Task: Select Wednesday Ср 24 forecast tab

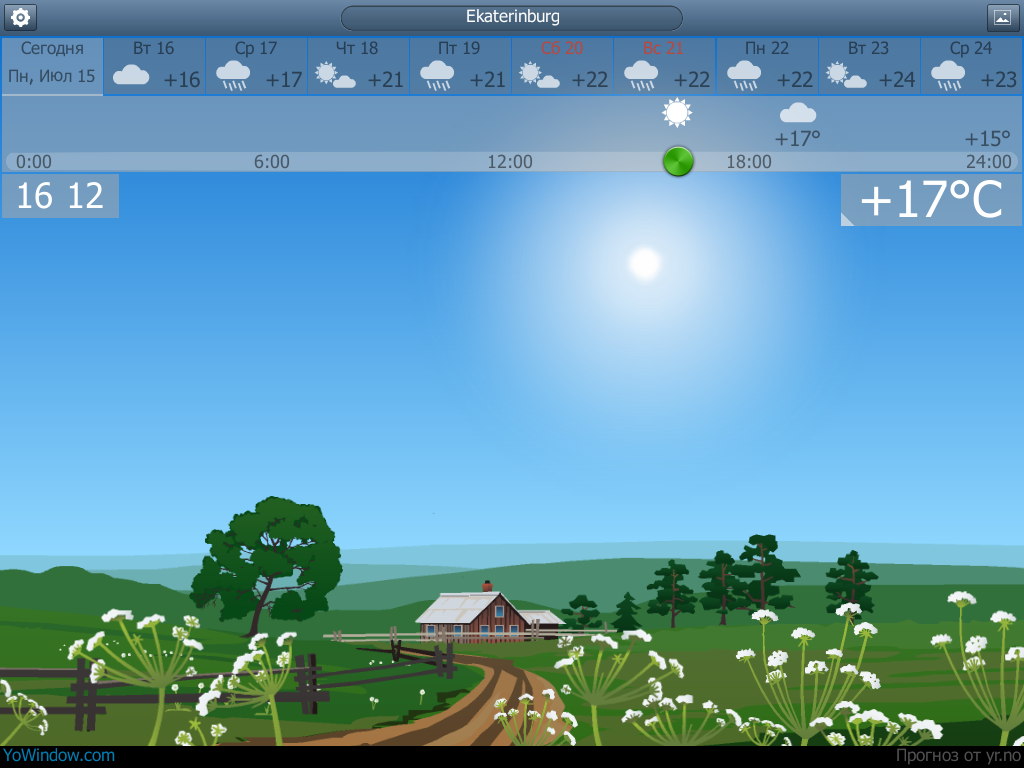Action: click(x=971, y=66)
